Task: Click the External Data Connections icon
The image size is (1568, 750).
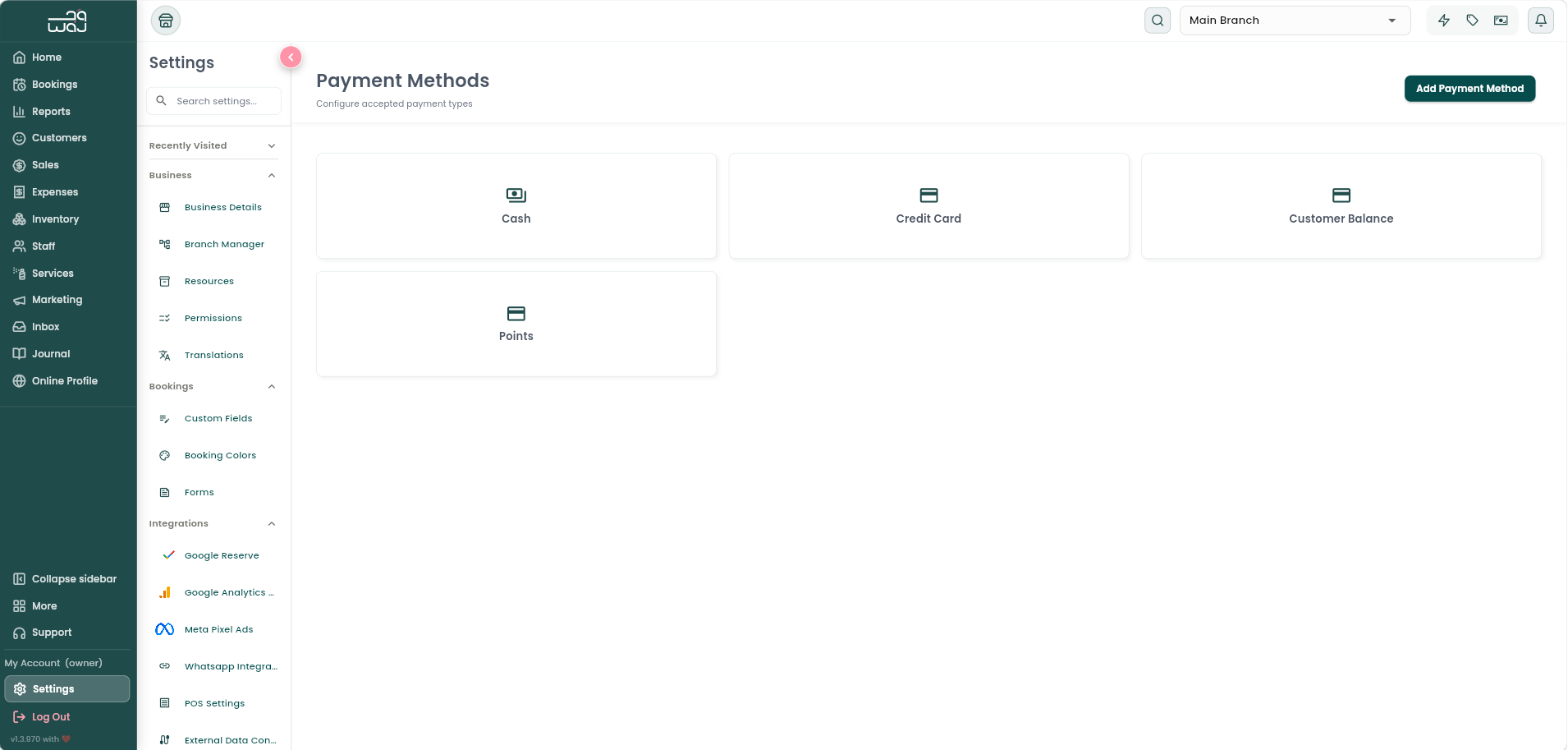Action: coord(165,740)
